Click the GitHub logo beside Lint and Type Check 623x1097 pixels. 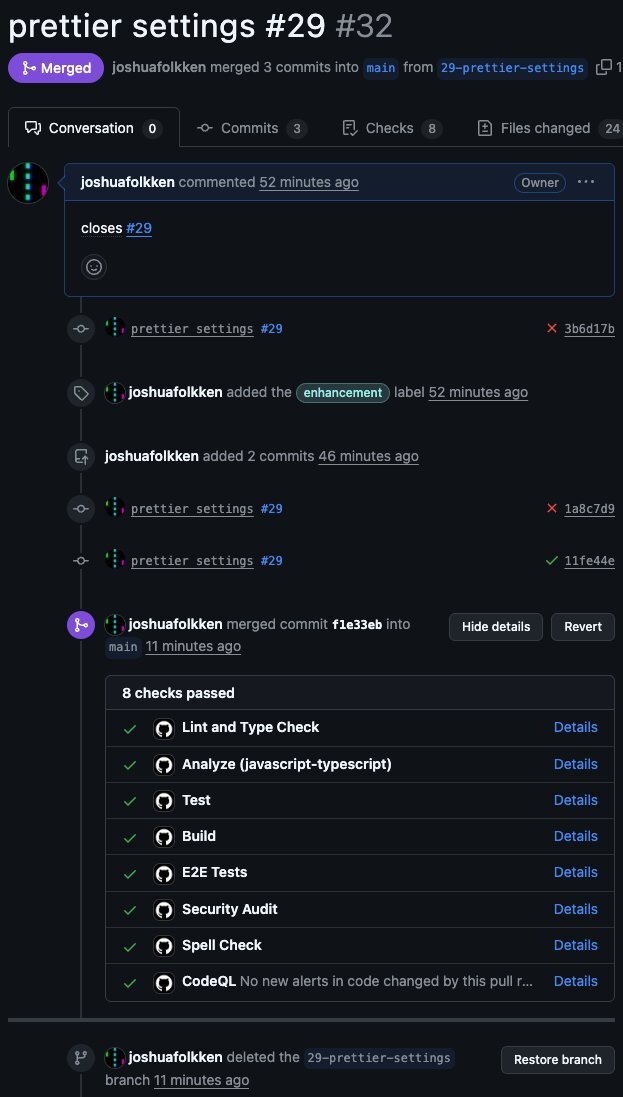[x=164, y=729]
